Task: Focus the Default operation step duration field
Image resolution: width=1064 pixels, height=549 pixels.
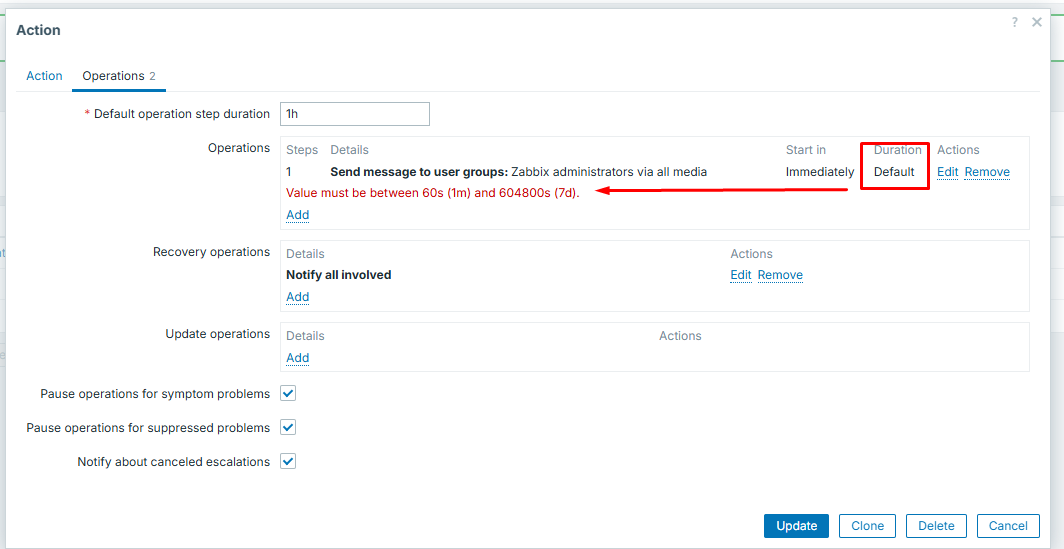Action: click(355, 114)
